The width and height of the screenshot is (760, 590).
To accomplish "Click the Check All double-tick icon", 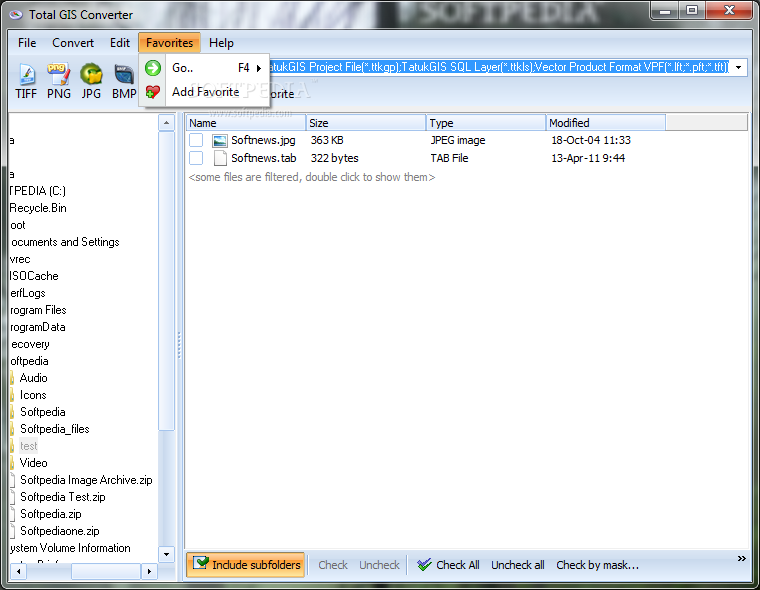I will coord(424,564).
